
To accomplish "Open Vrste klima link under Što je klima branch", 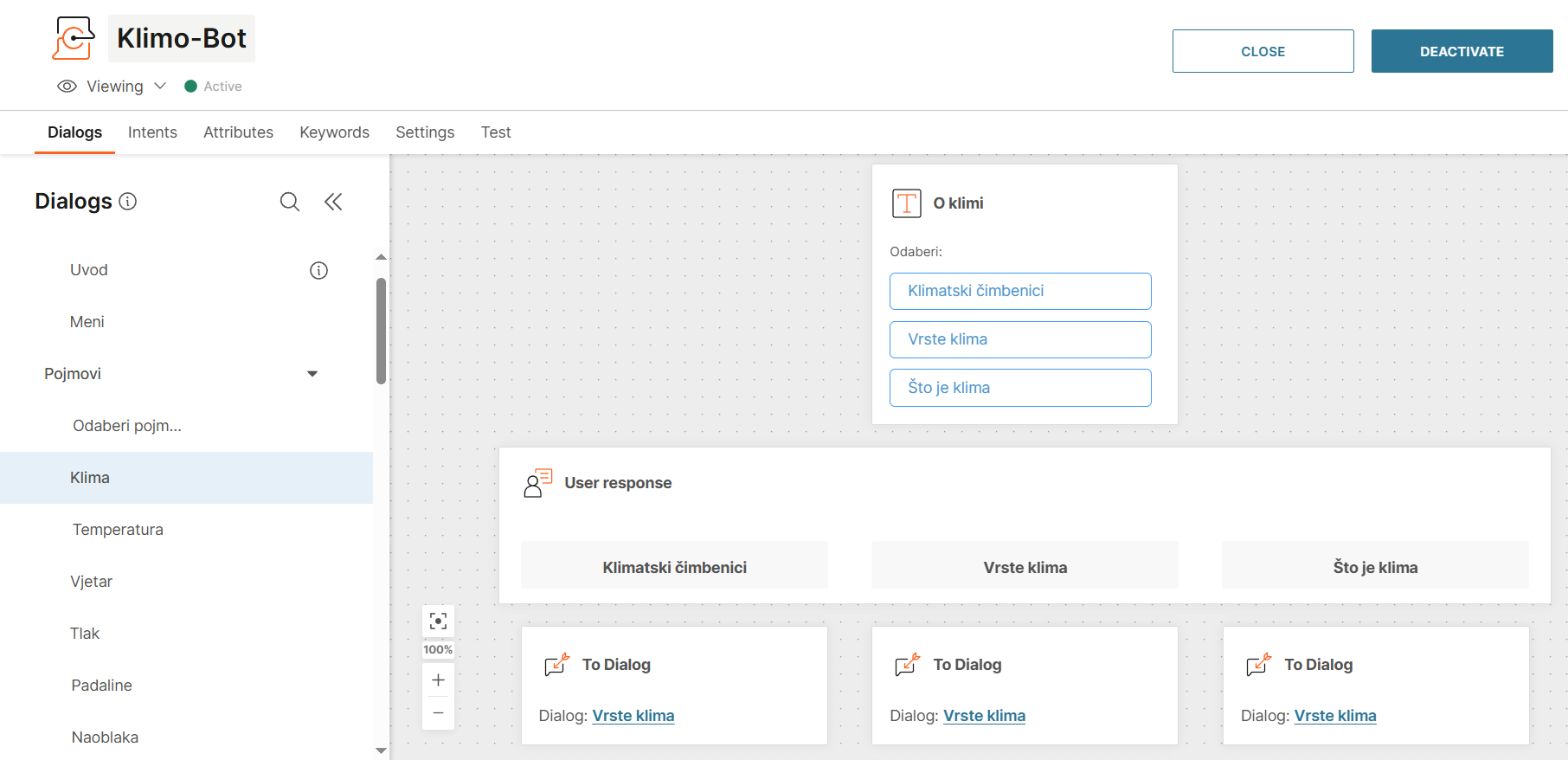I will (x=1335, y=716).
